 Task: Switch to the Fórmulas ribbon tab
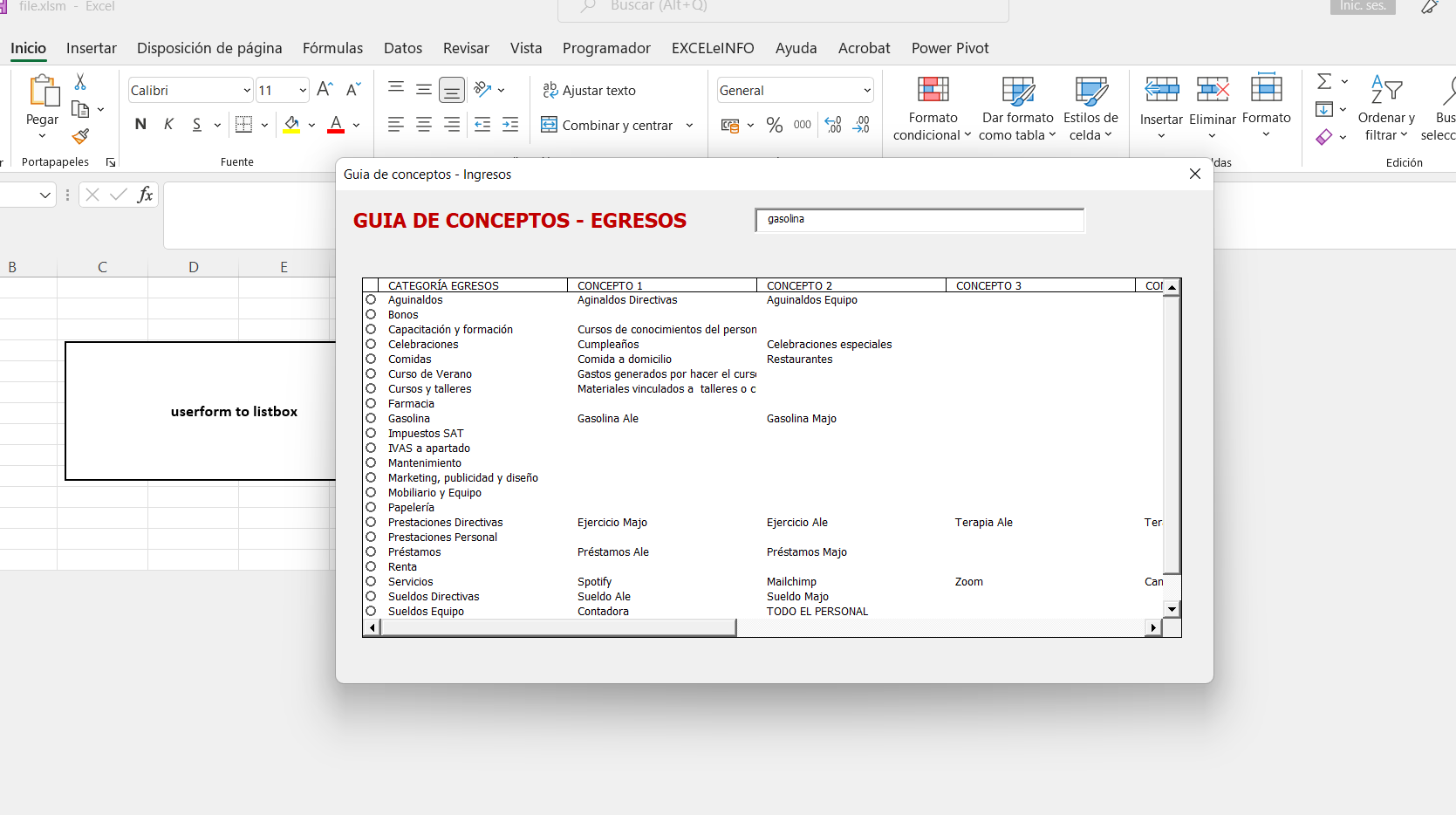[332, 48]
